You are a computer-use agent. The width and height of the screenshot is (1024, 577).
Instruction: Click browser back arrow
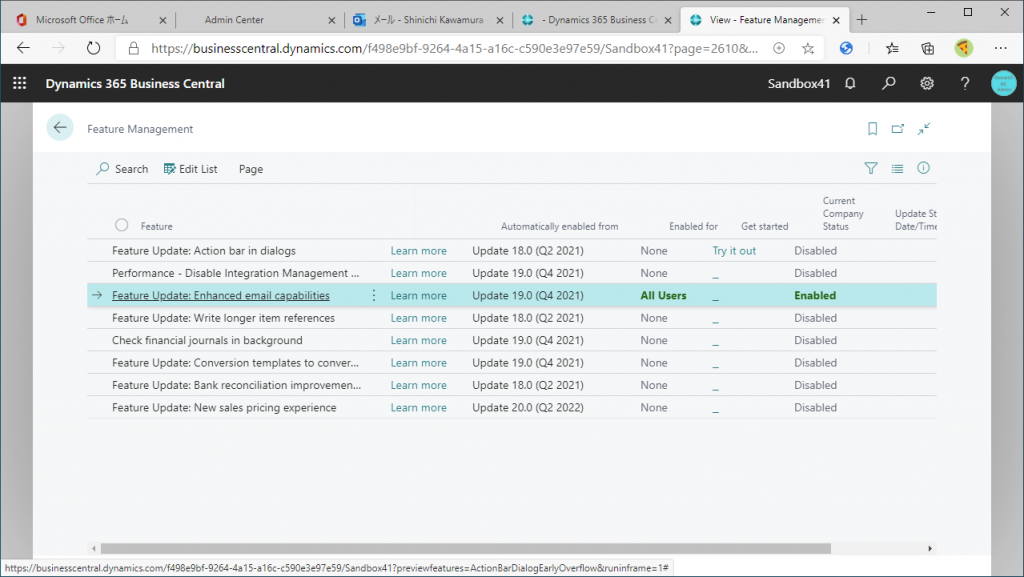(24, 48)
